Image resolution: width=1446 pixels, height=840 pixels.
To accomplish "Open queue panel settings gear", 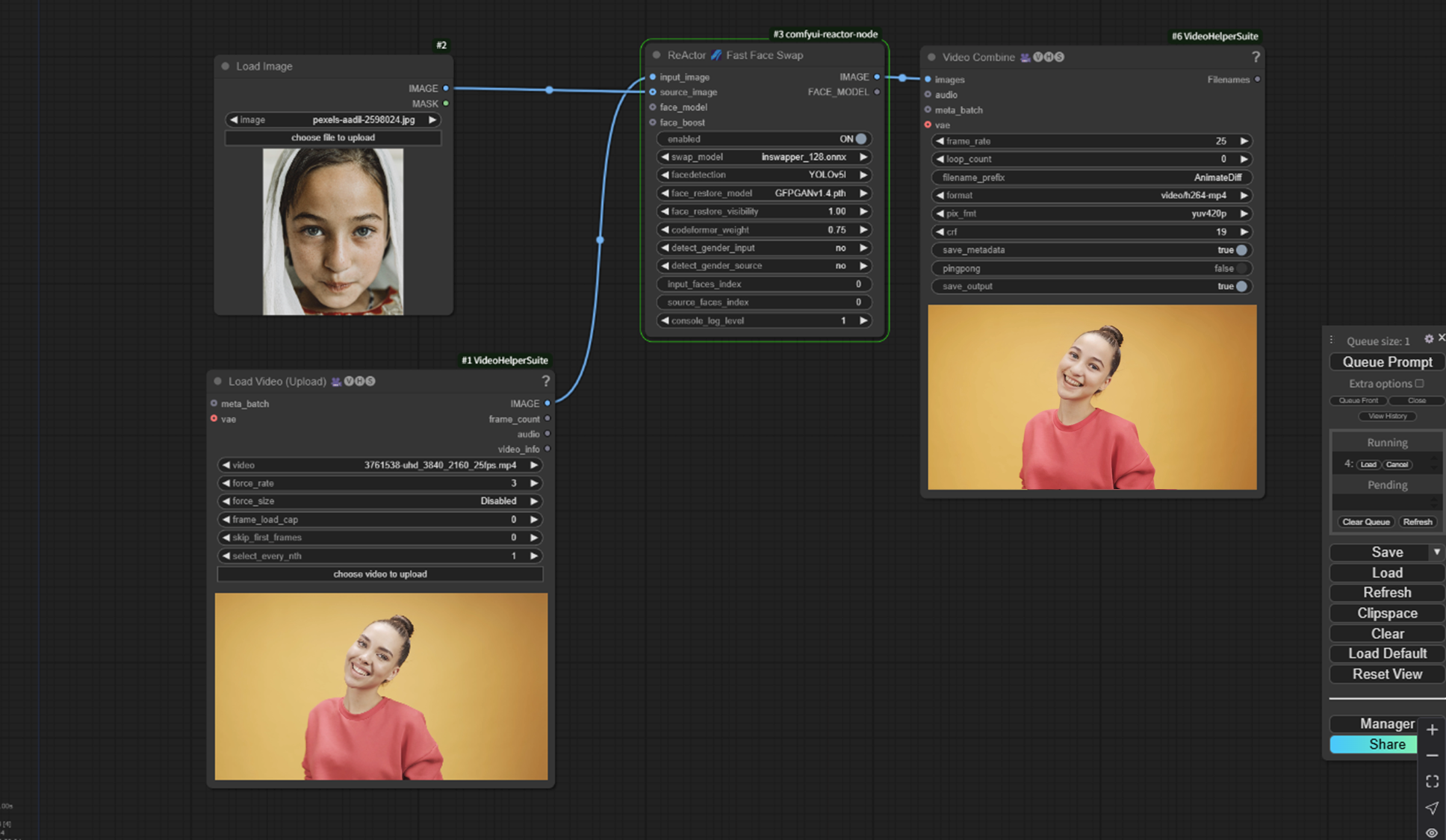I will pos(1429,339).
